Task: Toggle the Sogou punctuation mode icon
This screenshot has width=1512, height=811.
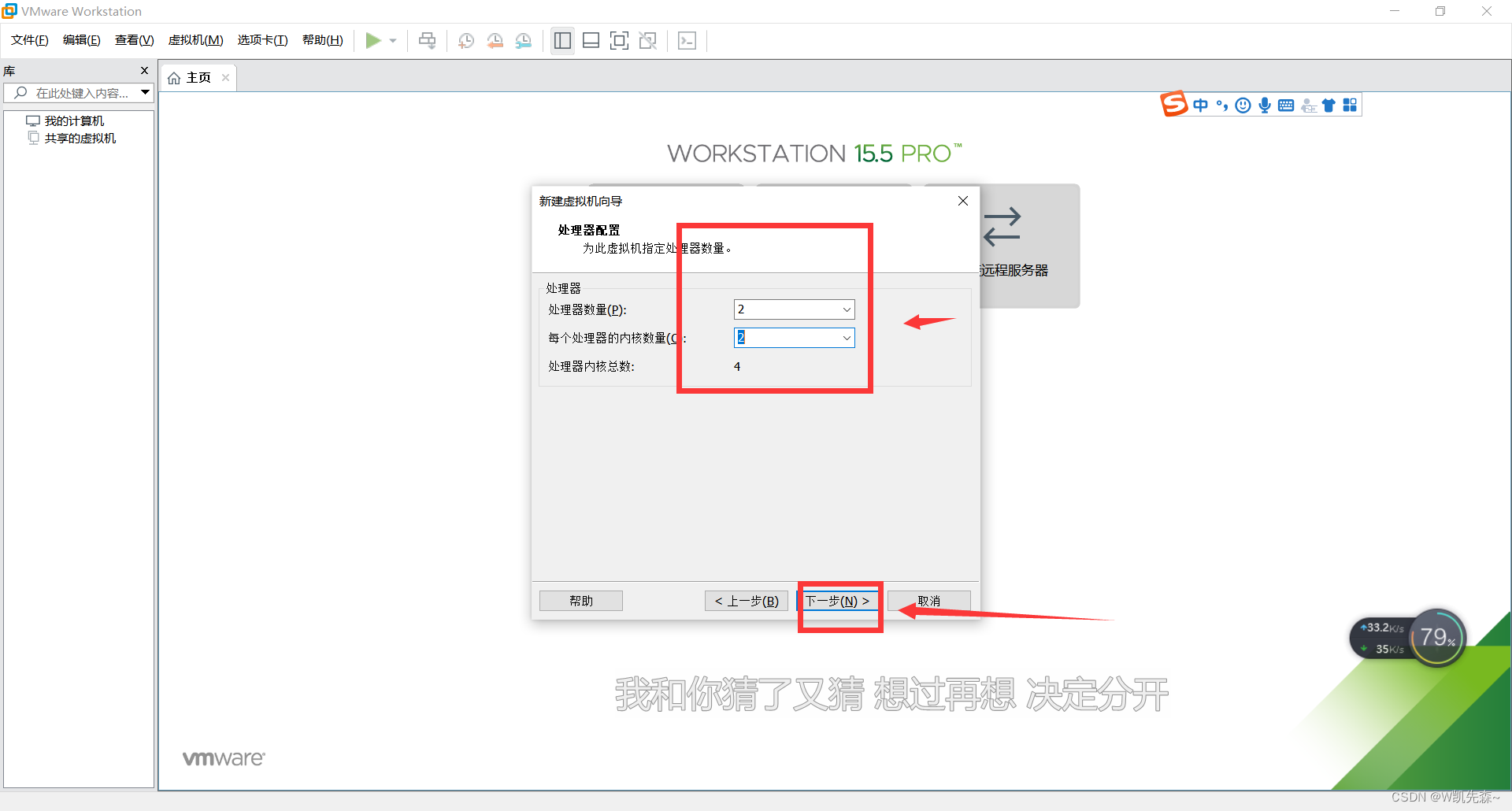Action: 1221,106
